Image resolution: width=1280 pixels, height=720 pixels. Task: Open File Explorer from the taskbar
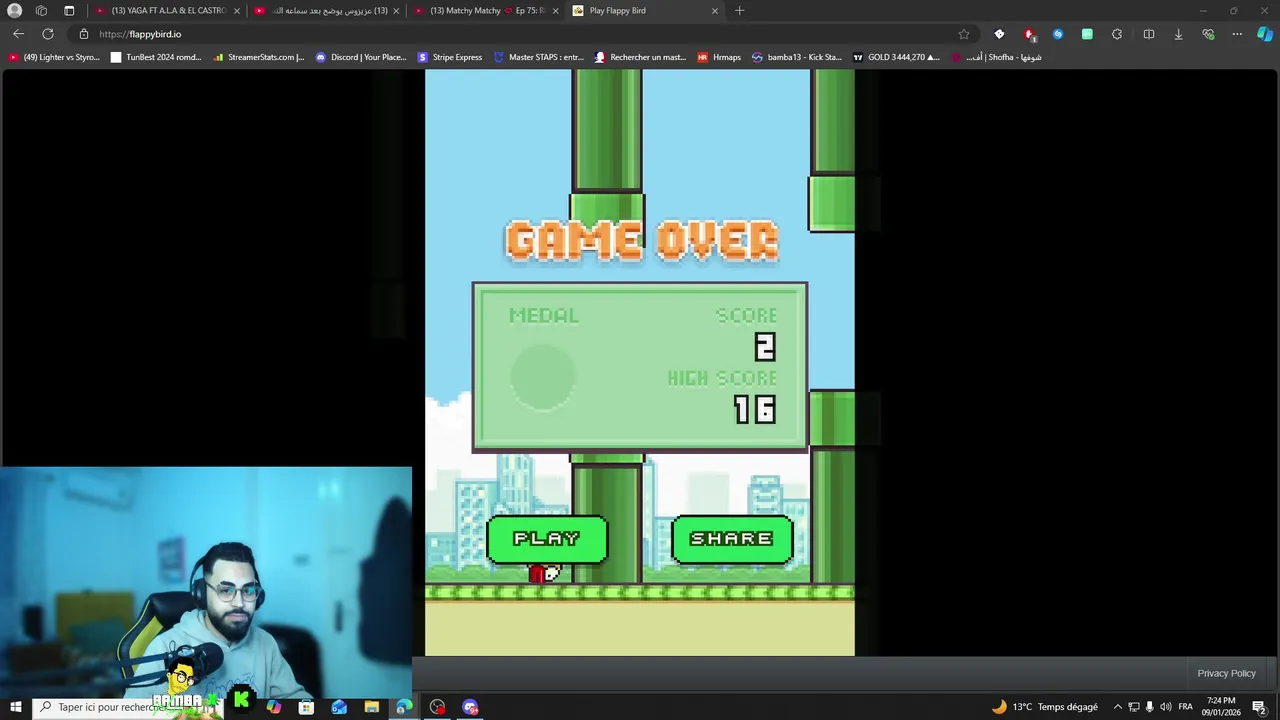tap(371, 707)
